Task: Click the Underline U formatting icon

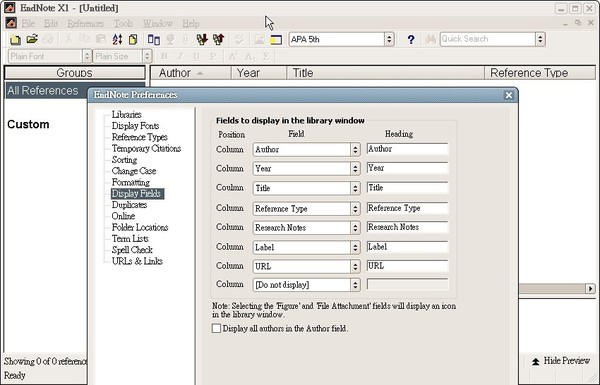Action: (196, 56)
